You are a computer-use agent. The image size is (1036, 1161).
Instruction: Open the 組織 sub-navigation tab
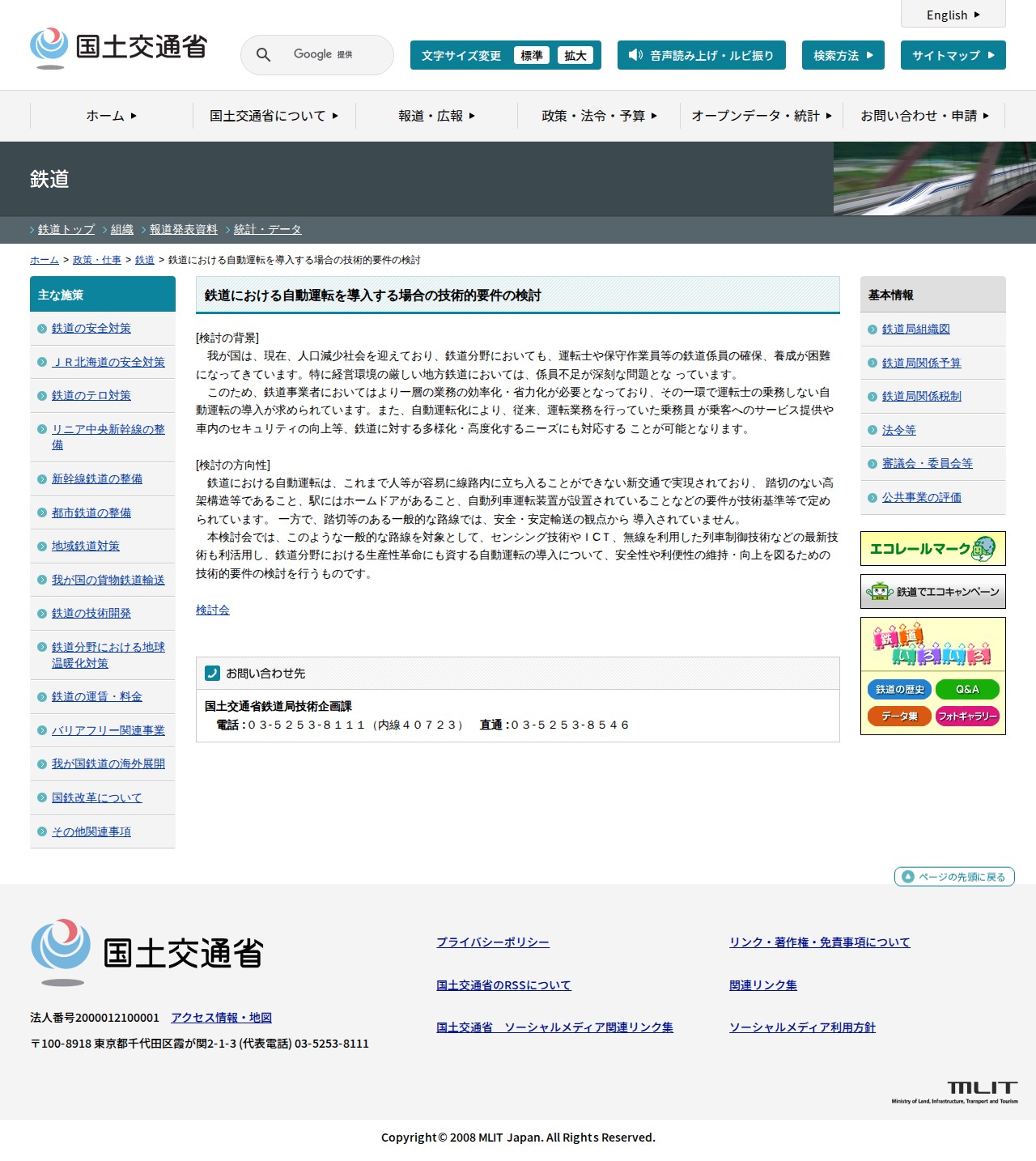[122, 230]
